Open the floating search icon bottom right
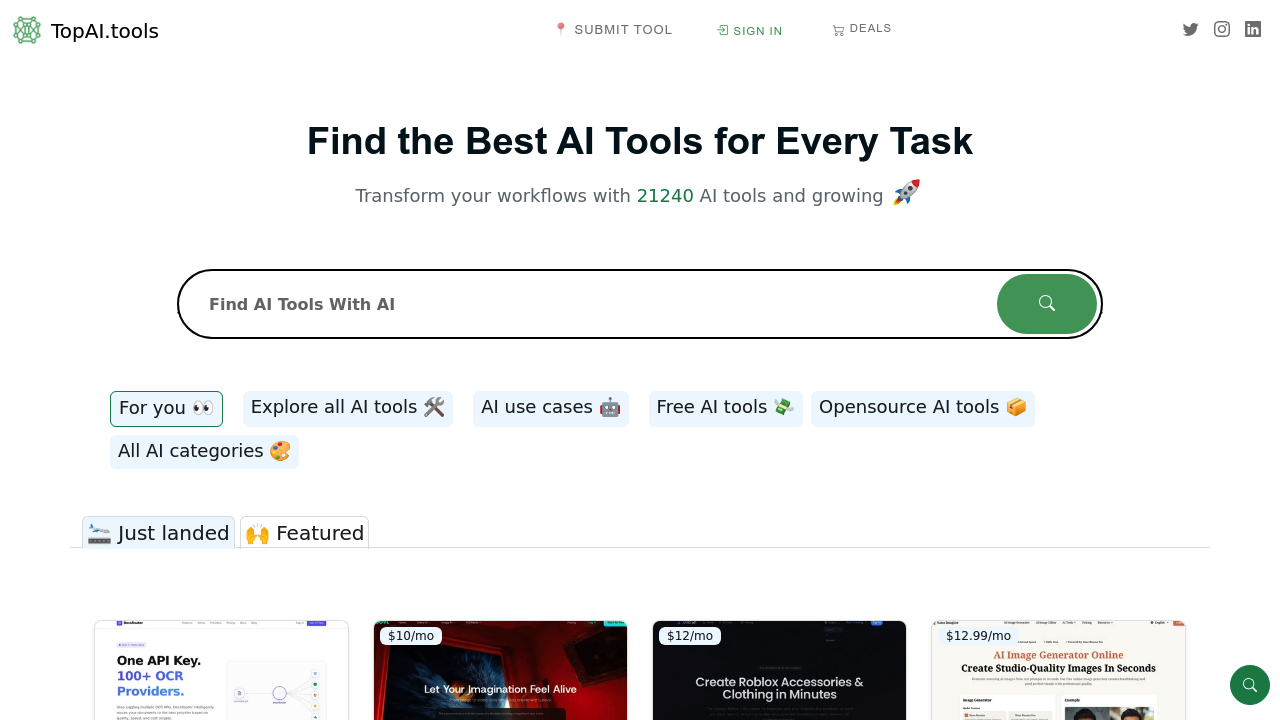Viewport: 1280px width, 720px height. pos(1250,685)
